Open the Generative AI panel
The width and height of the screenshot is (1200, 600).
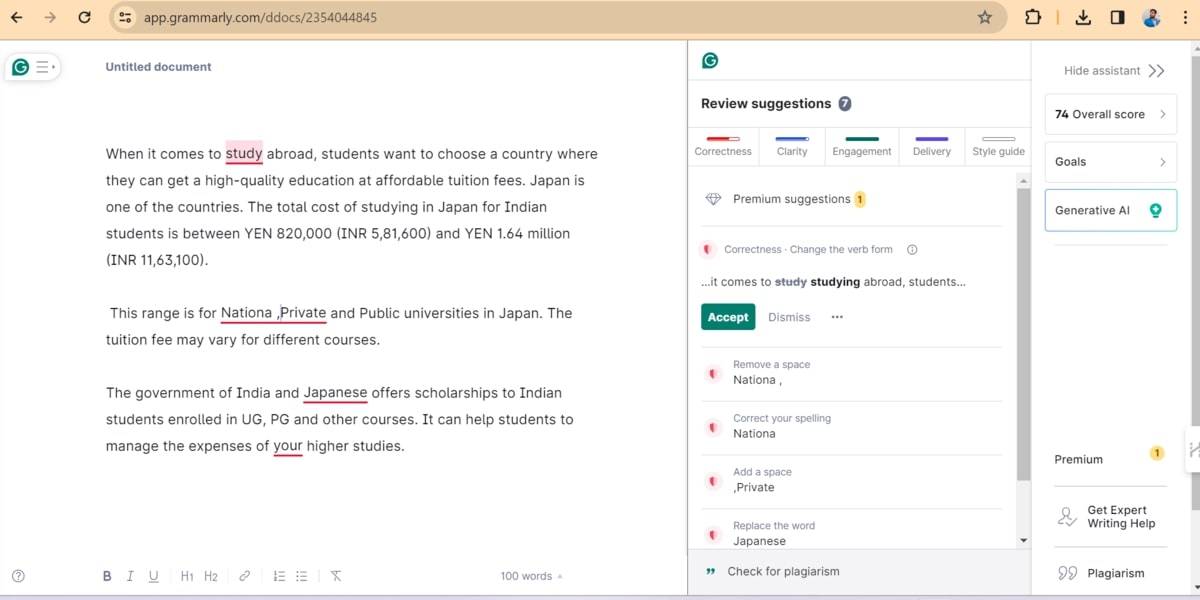[1110, 210]
